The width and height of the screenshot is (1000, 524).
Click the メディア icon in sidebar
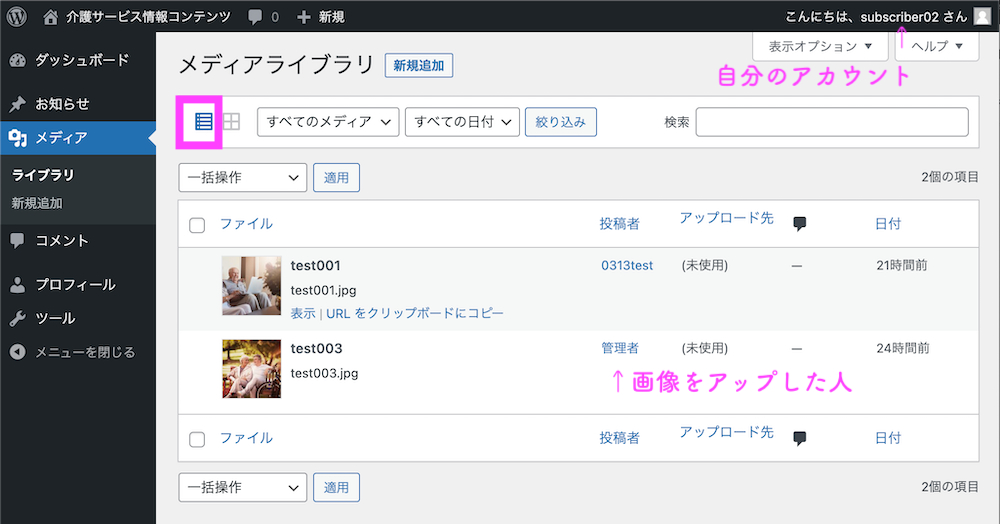tap(18, 138)
